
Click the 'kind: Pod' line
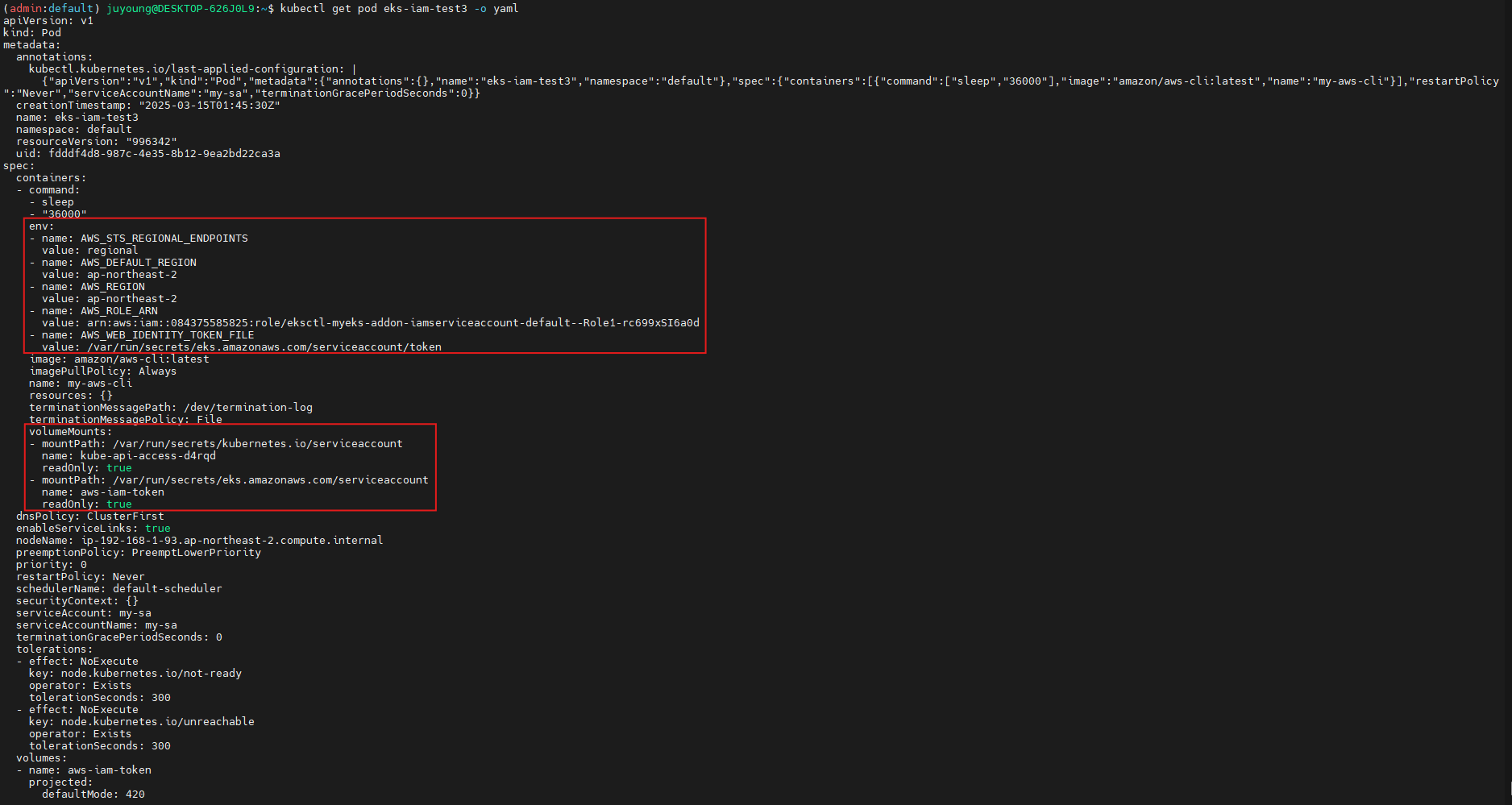(x=32, y=33)
